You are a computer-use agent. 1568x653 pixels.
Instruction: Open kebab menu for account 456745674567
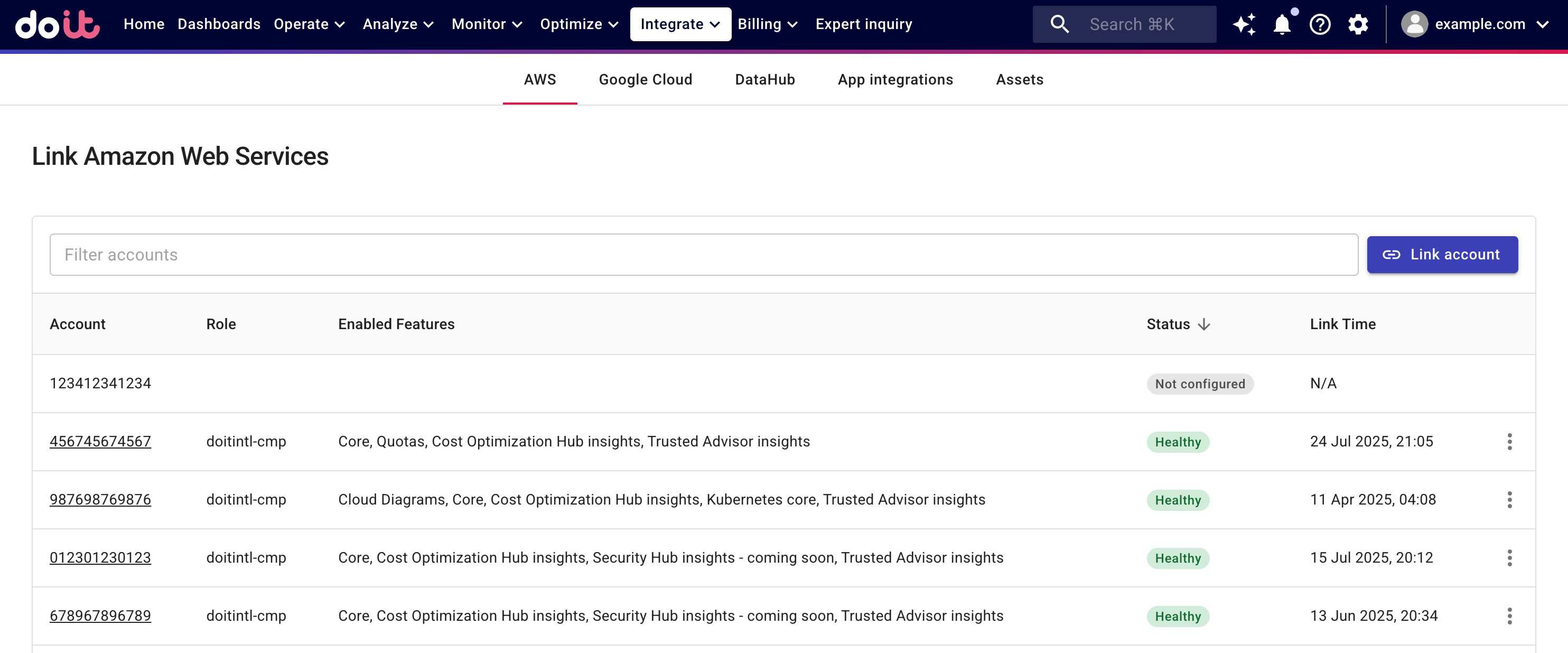coord(1509,442)
